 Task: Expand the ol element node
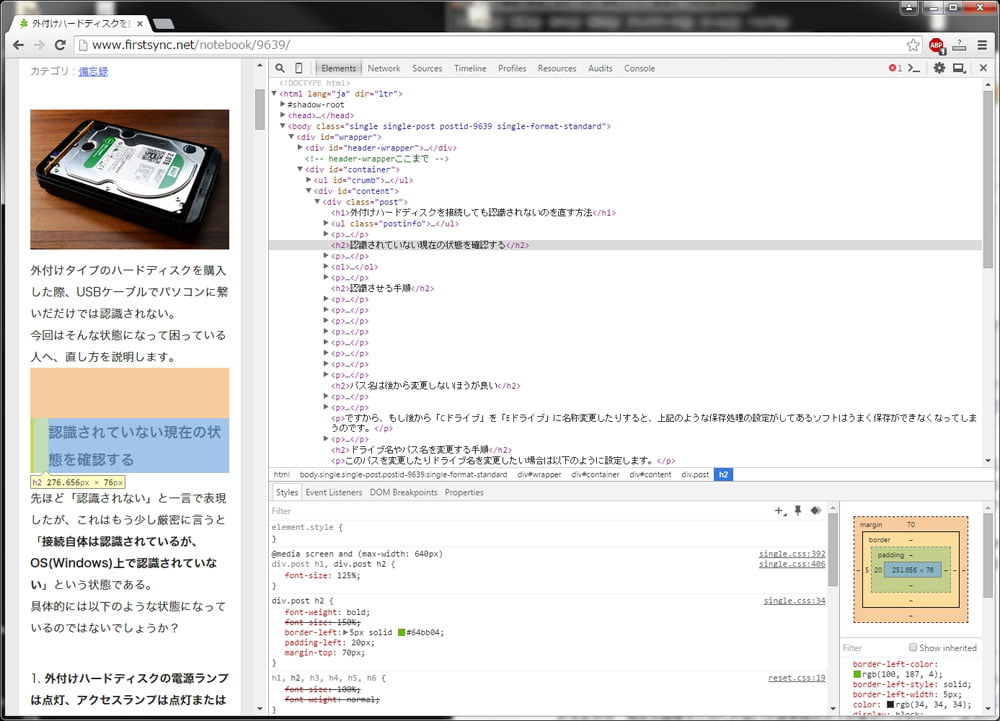327,267
